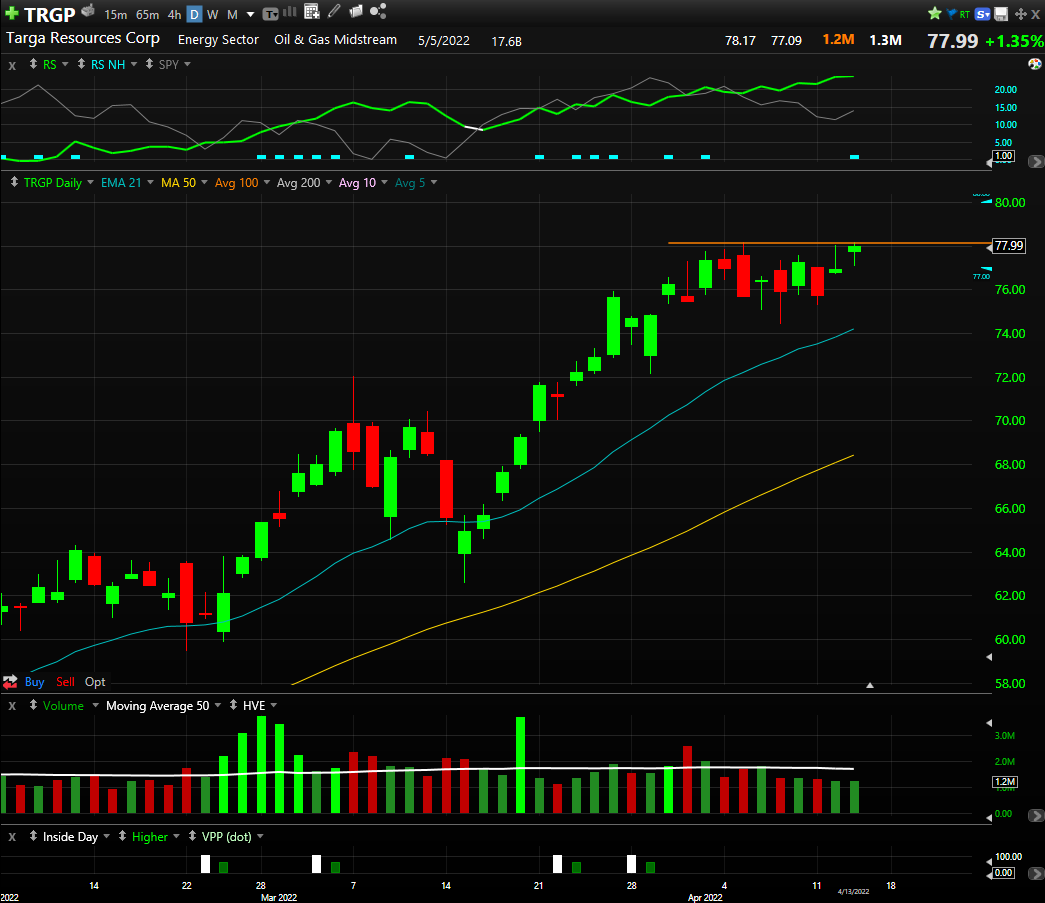The width and height of the screenshot is (1045, 903).
Task: Open the T text-size dropdown
Action: (271, 14)
